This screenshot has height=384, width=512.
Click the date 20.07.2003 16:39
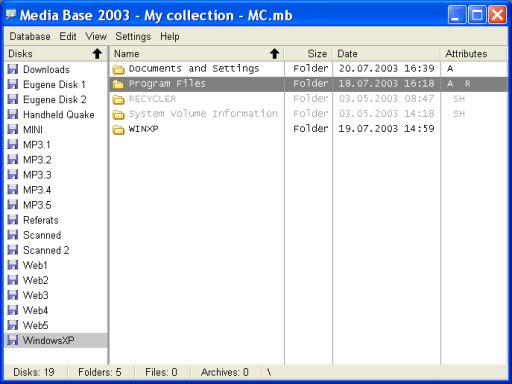point(386,68)
